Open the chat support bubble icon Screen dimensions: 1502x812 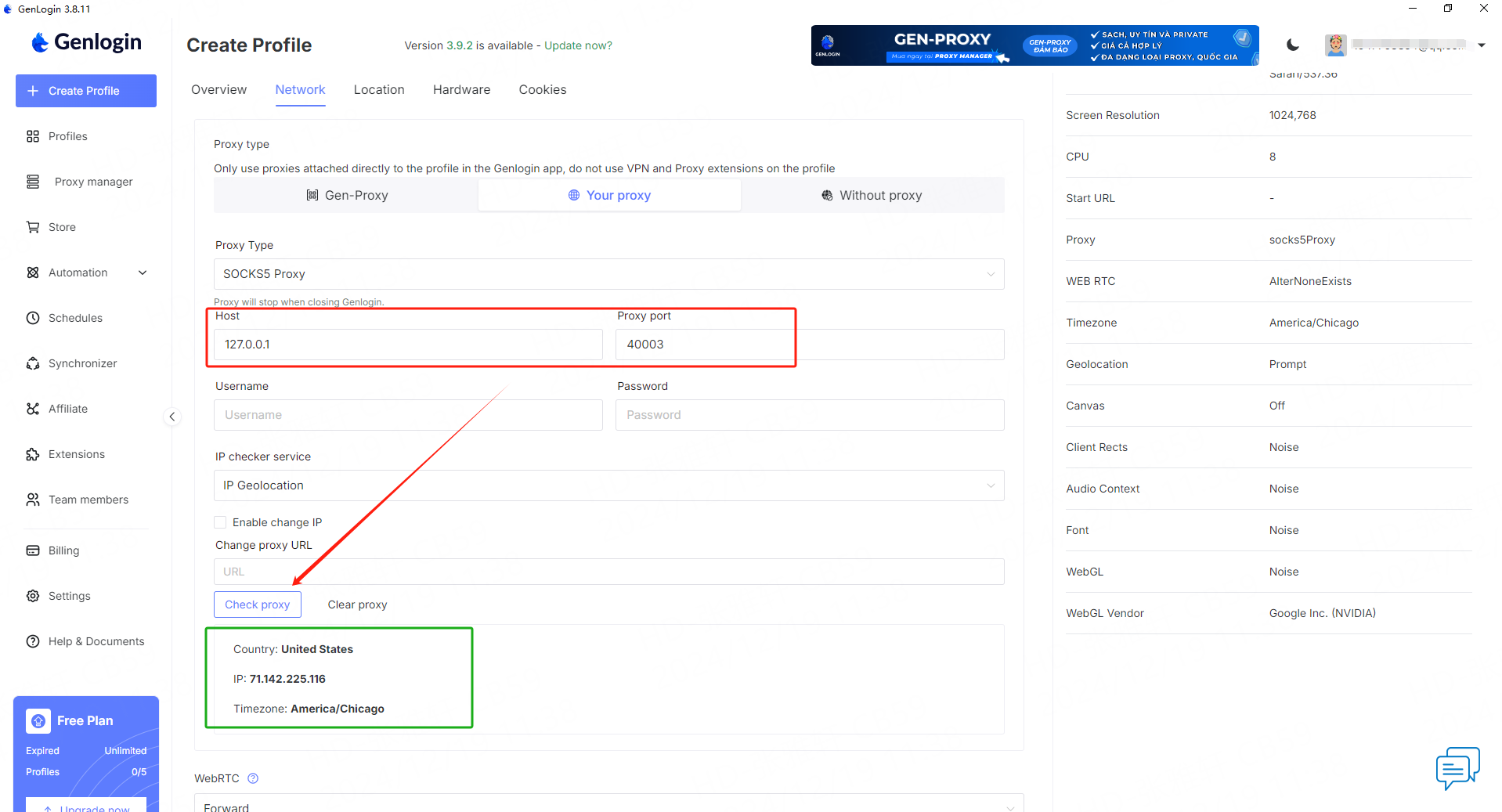pos(1457,767)
